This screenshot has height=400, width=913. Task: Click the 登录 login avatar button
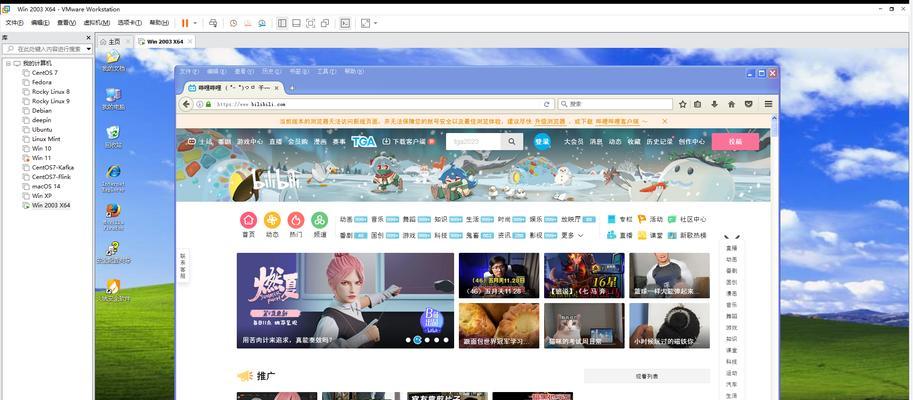point(542,141)
